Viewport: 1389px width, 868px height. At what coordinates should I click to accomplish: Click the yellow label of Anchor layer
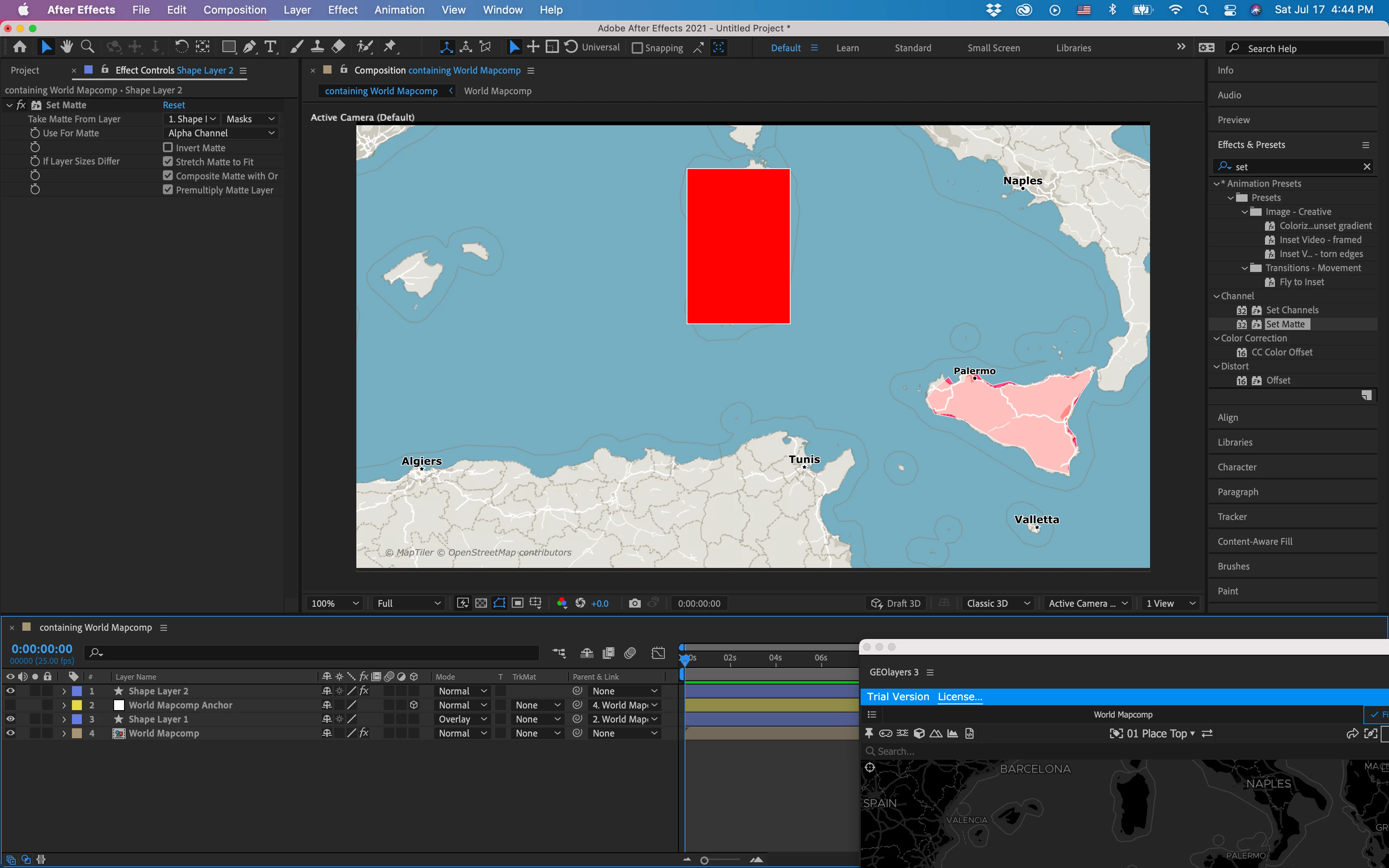pos(76,706)
